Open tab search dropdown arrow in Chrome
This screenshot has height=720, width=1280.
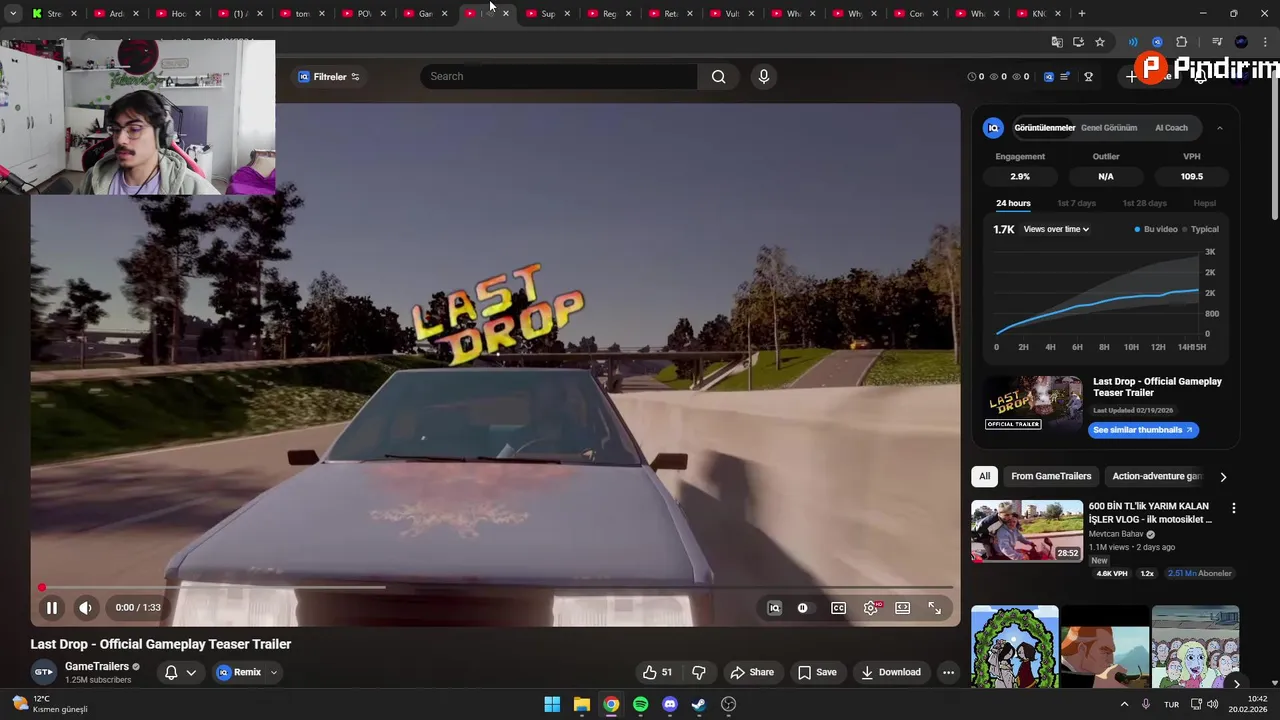click(x=13, y=13)
